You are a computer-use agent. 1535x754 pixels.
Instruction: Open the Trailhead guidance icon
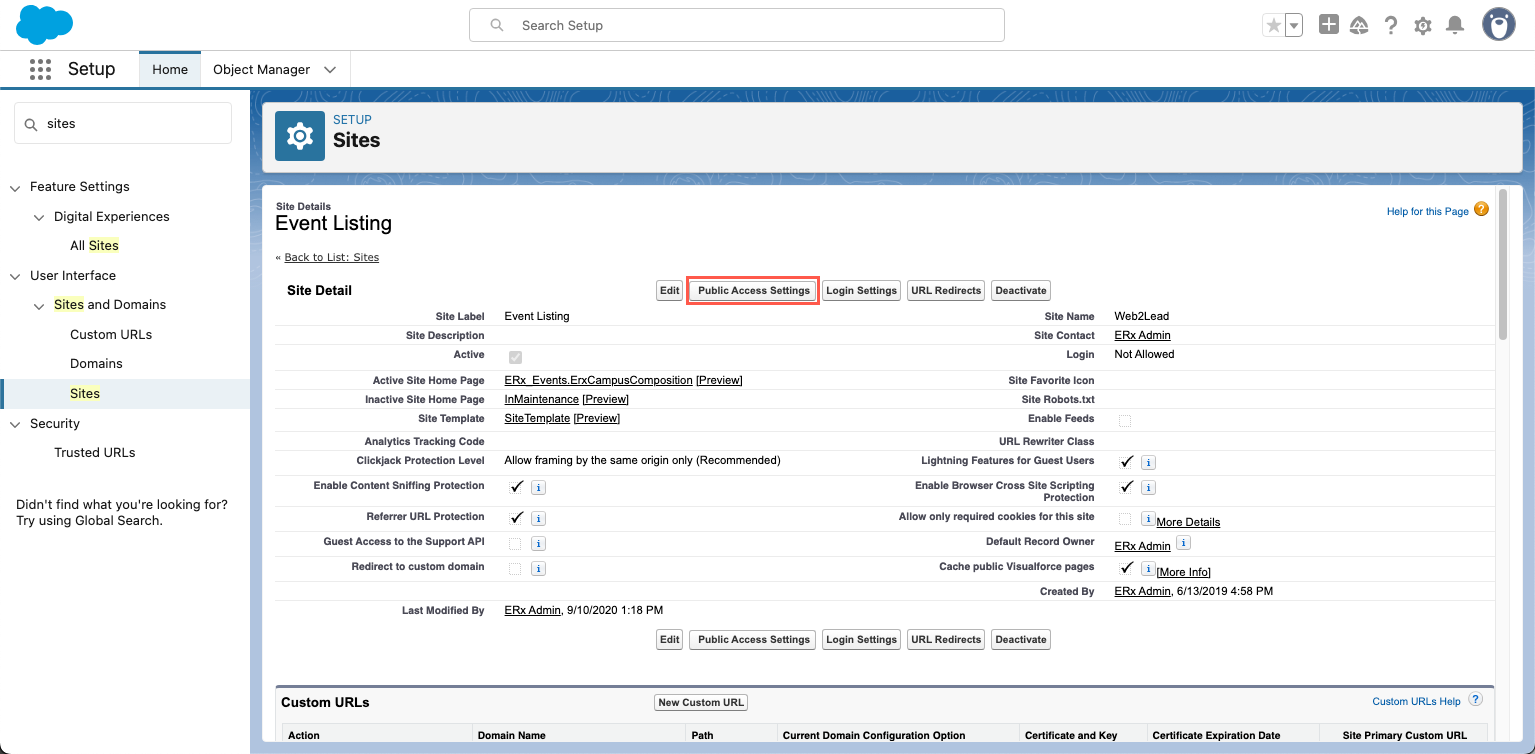coord(1359,26)
